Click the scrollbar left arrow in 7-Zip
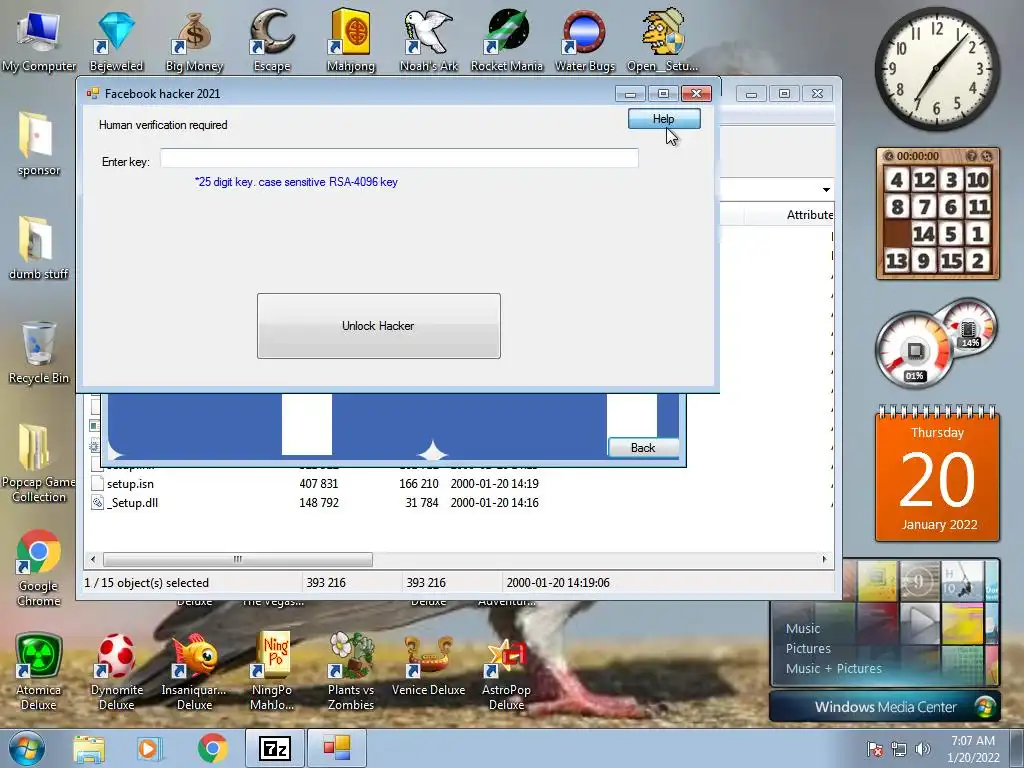The width and height of the screenshot is (1024, 768). click(93, 559)
